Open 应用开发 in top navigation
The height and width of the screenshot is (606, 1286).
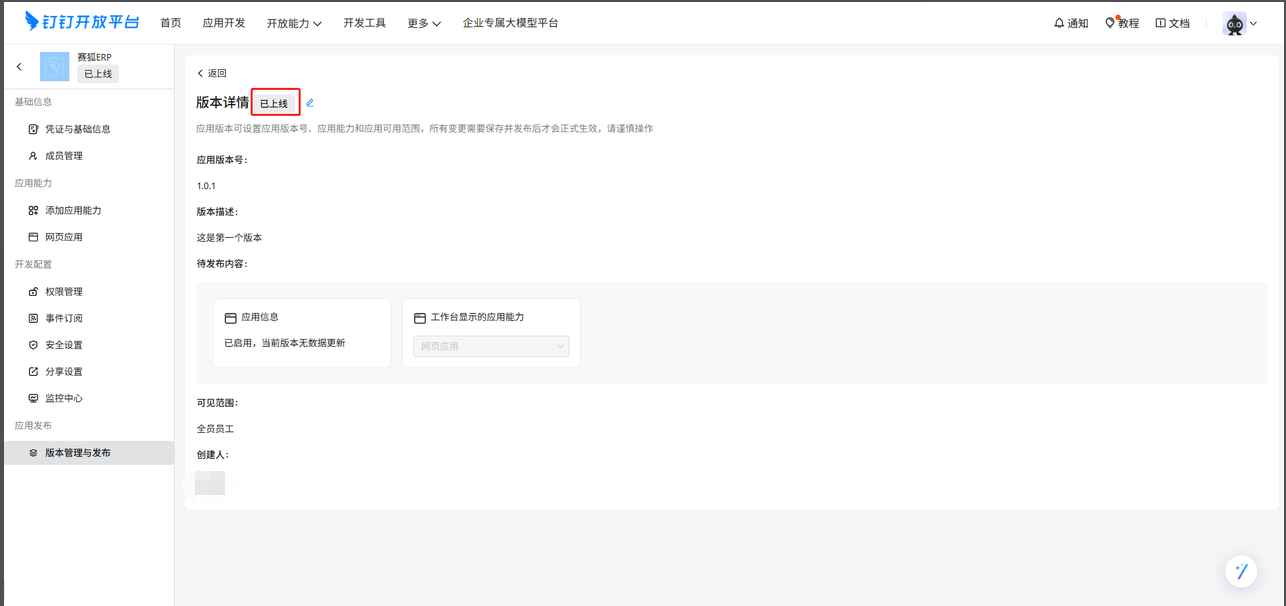click(224, 23)
